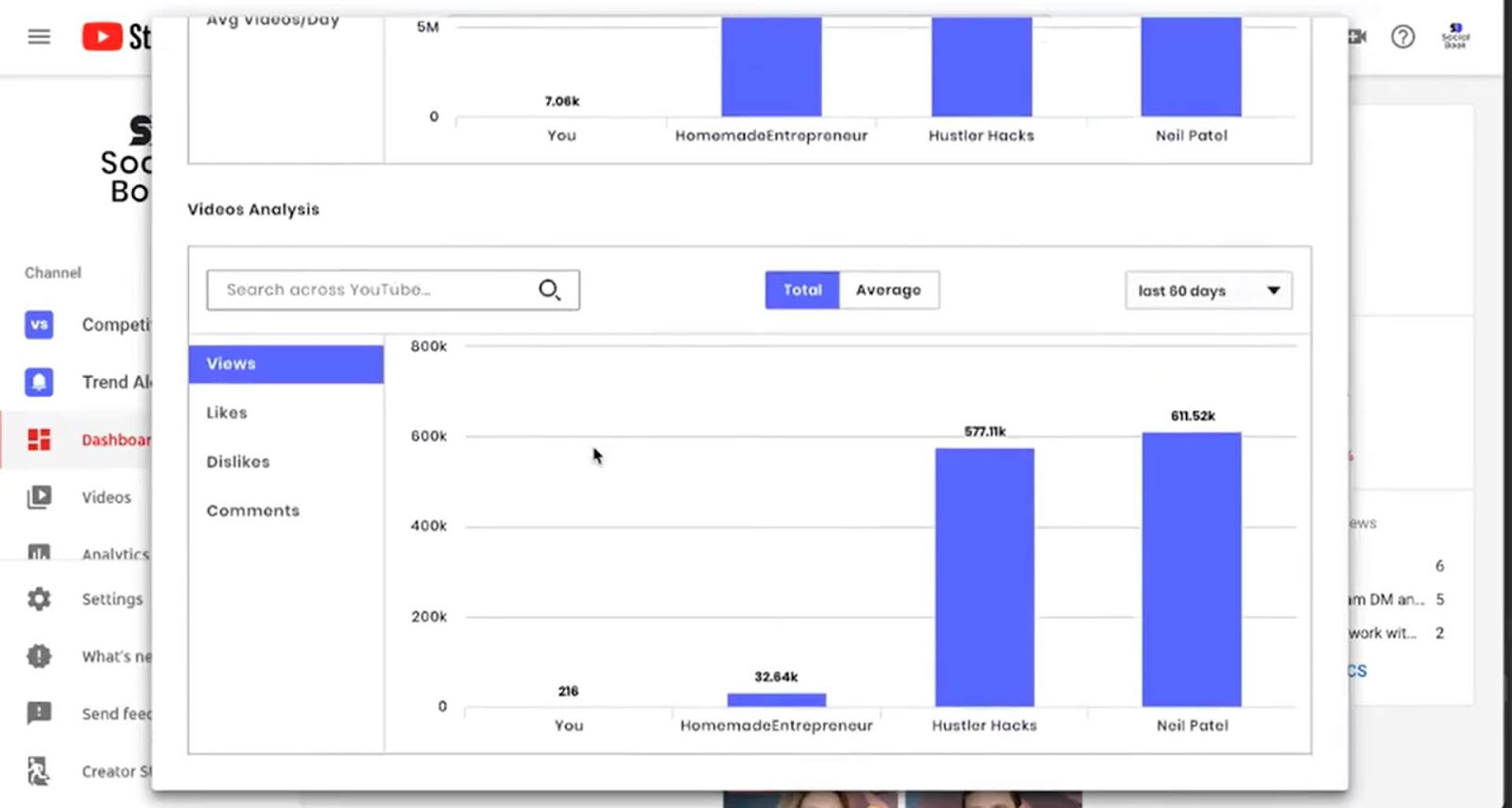Click the 611.52k value label

click(x=1193, y=416)
